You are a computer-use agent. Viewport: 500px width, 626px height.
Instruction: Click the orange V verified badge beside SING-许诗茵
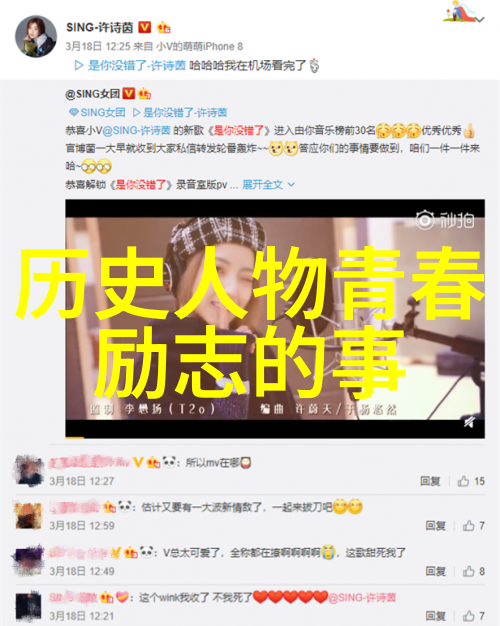point(144,27)
